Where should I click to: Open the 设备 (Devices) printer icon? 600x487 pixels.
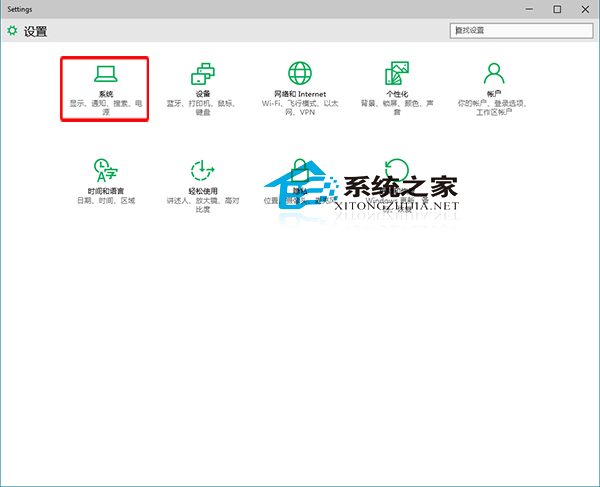coord(203,74)
